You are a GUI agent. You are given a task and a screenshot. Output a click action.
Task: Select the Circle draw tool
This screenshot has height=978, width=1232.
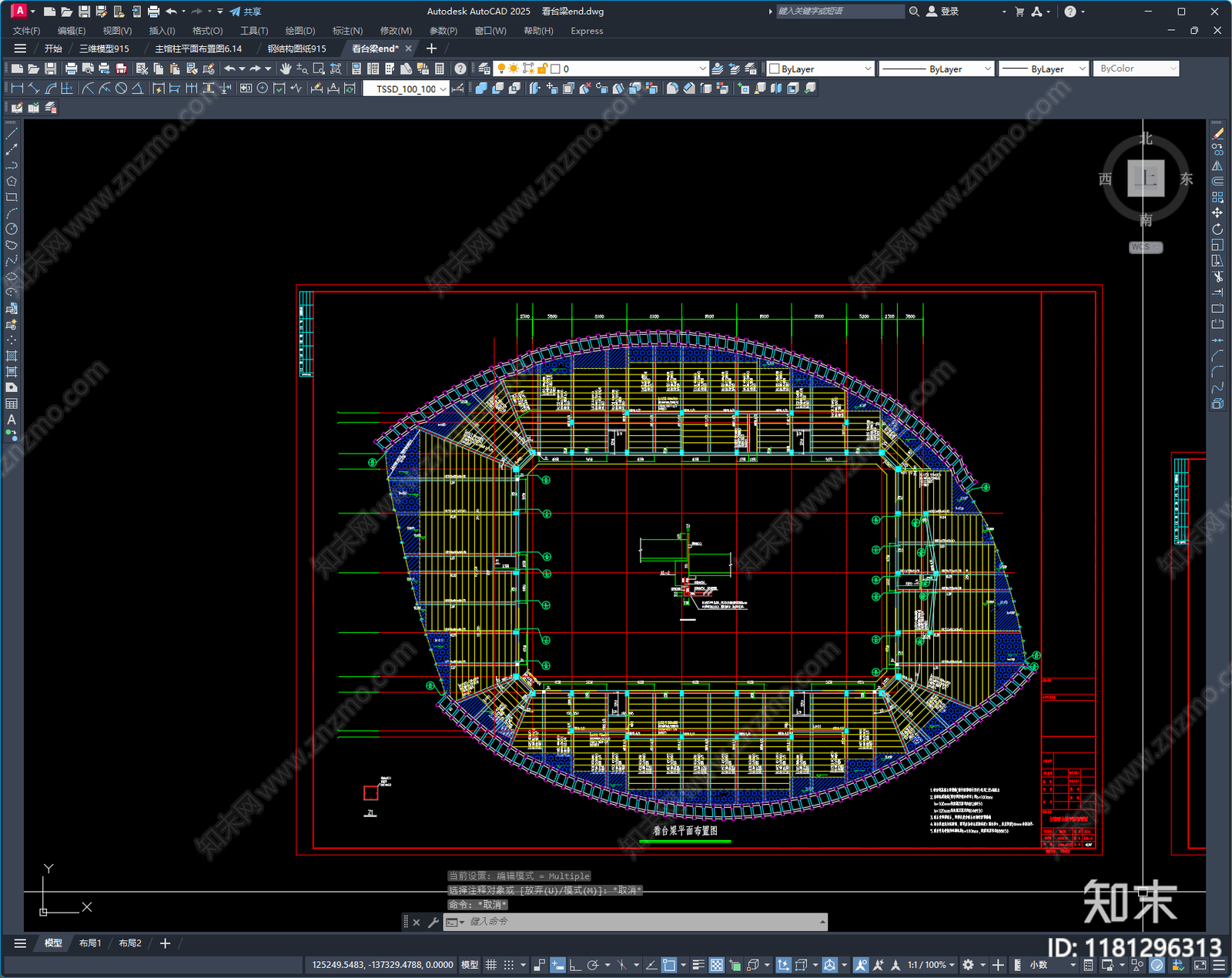click(x=12, y=229)
